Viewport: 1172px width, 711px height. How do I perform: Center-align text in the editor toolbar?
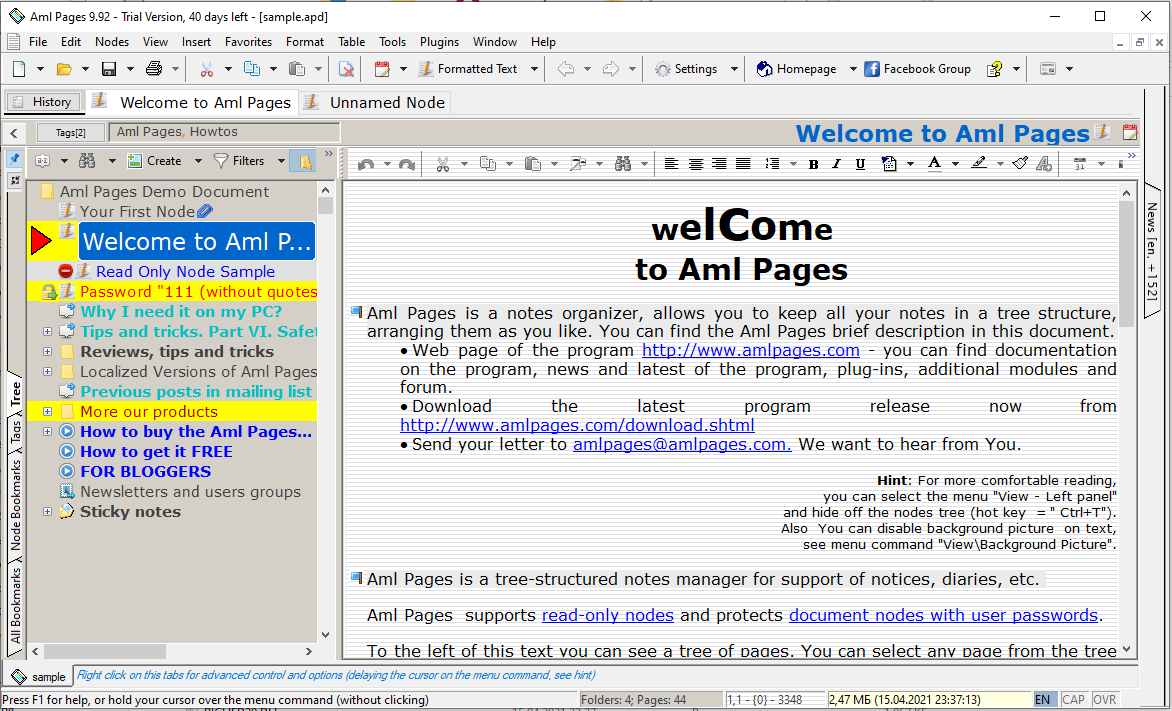(696, 164)
